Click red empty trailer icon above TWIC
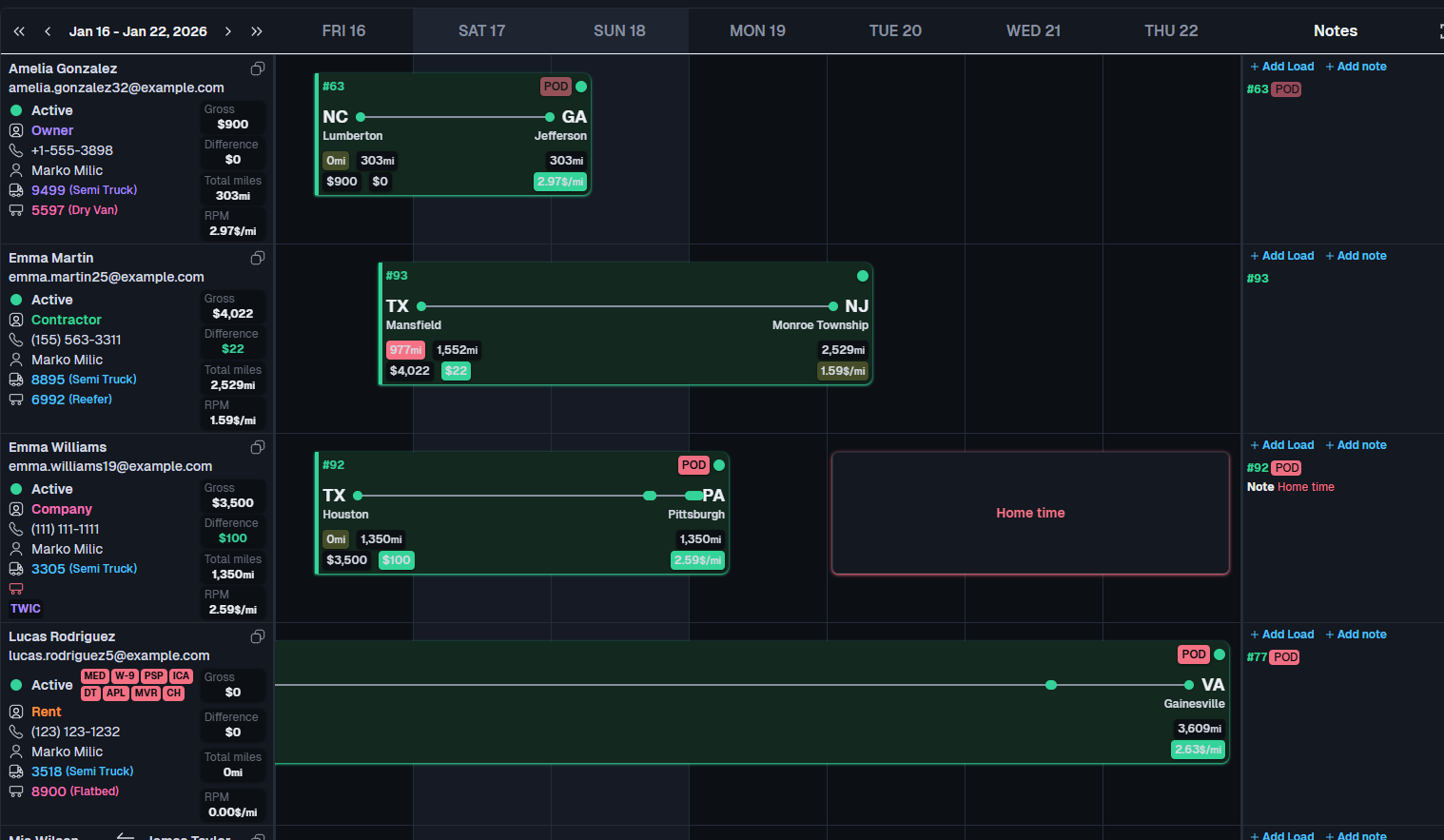 click(x=16, y=589)
